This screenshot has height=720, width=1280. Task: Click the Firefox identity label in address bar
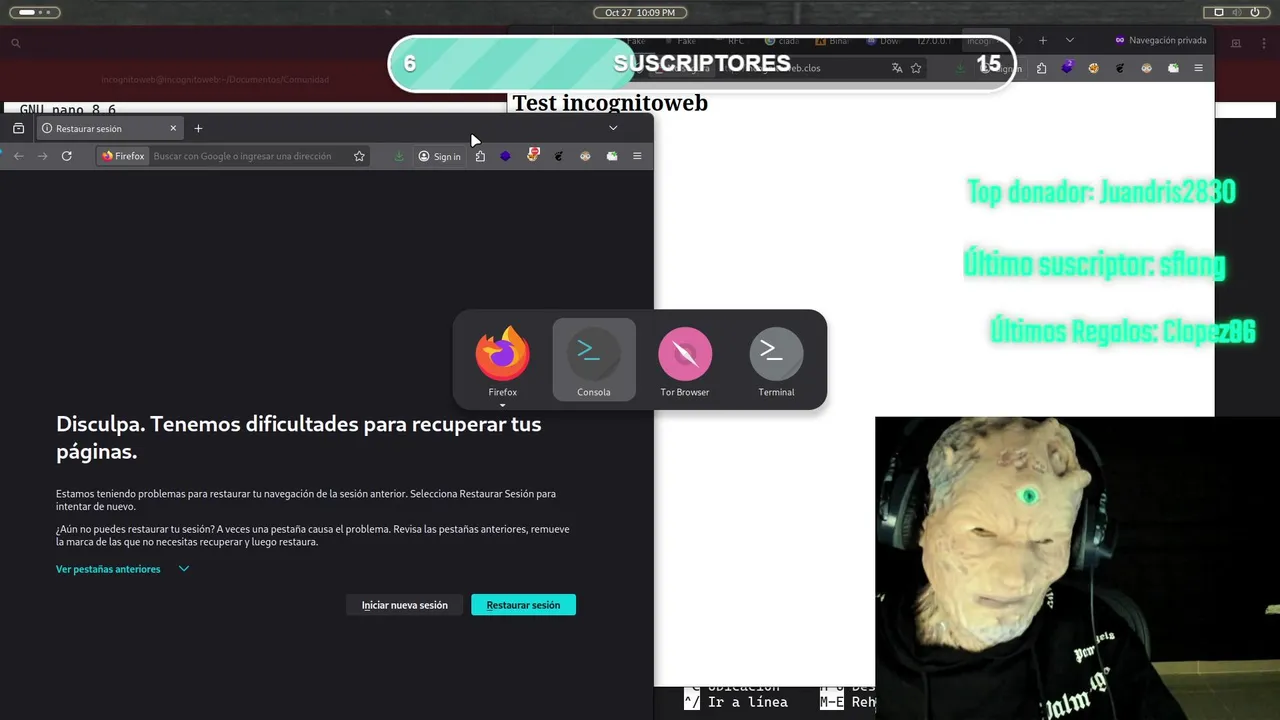[123, 156]
